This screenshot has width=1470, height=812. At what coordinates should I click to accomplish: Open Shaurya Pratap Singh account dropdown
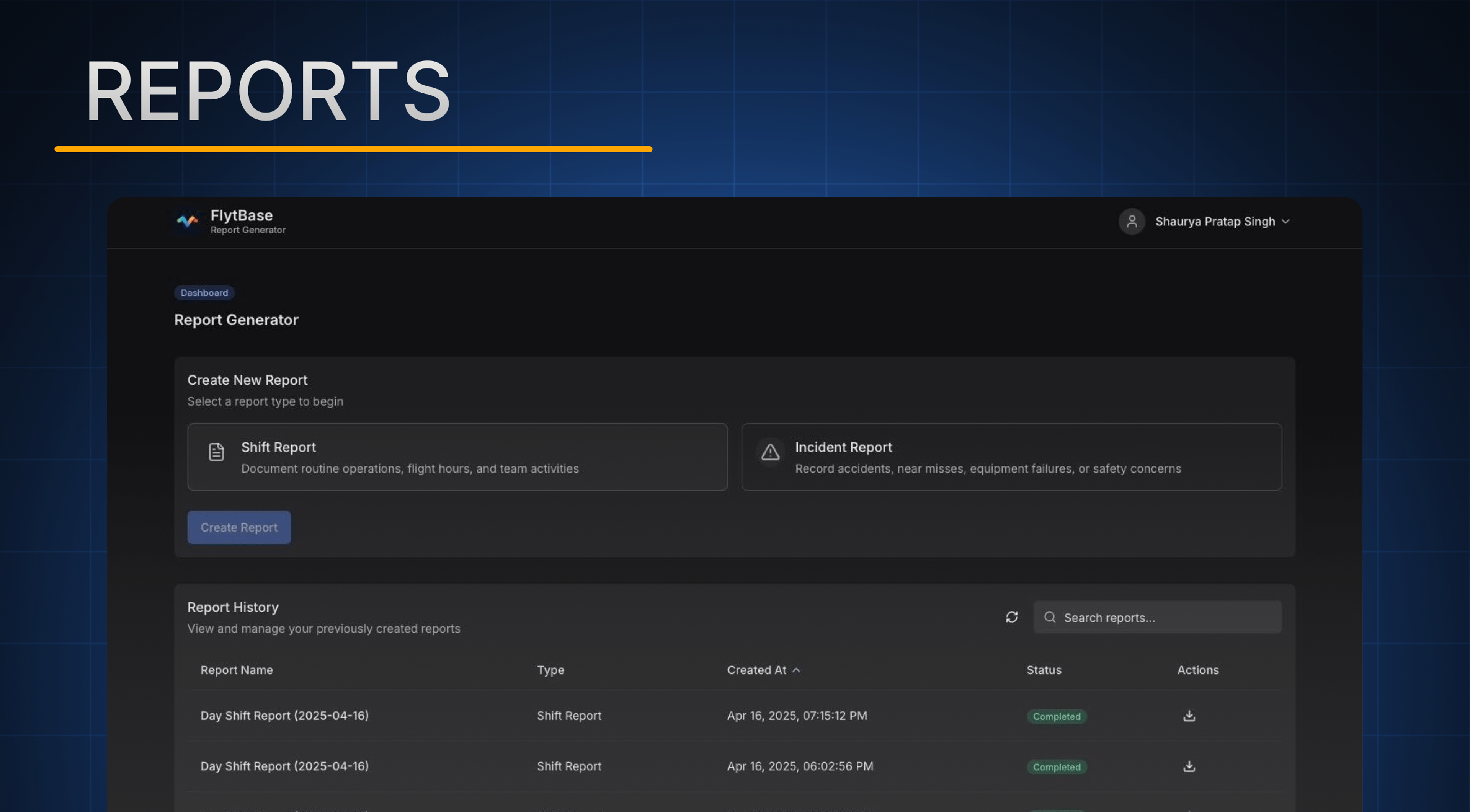coord(1222,221)
